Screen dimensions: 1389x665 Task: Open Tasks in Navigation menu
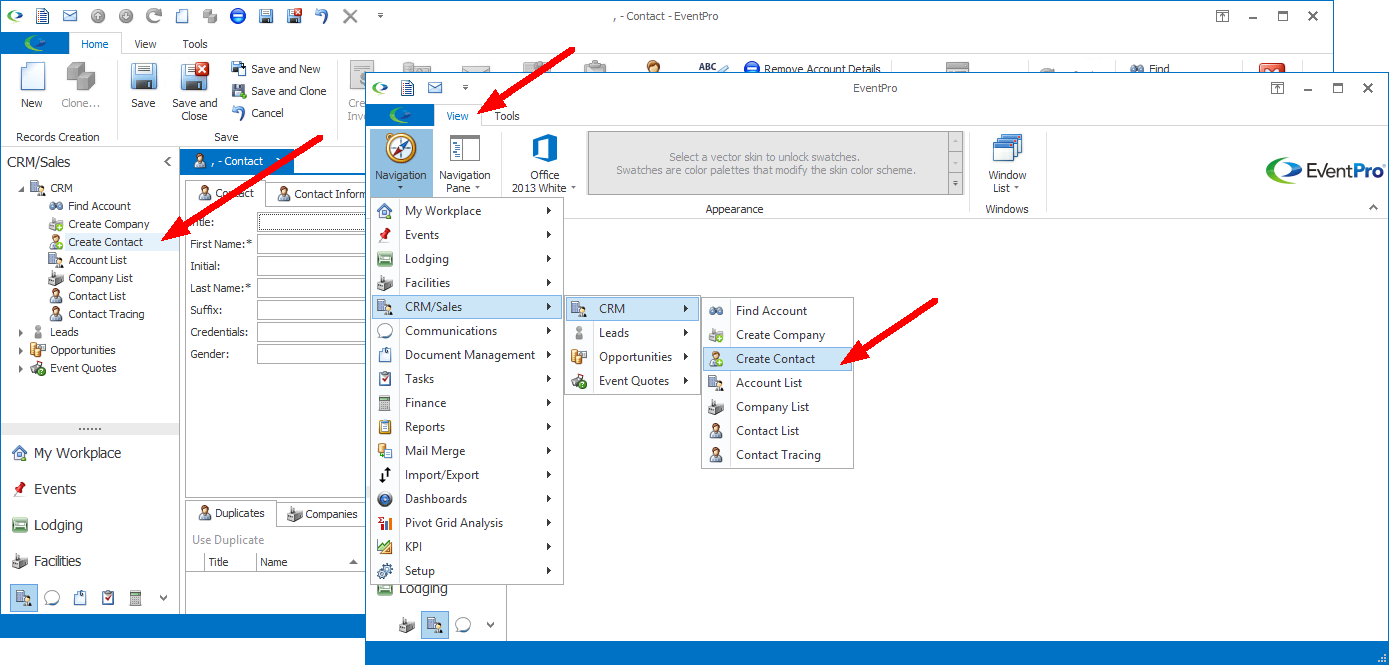(467, 379)
